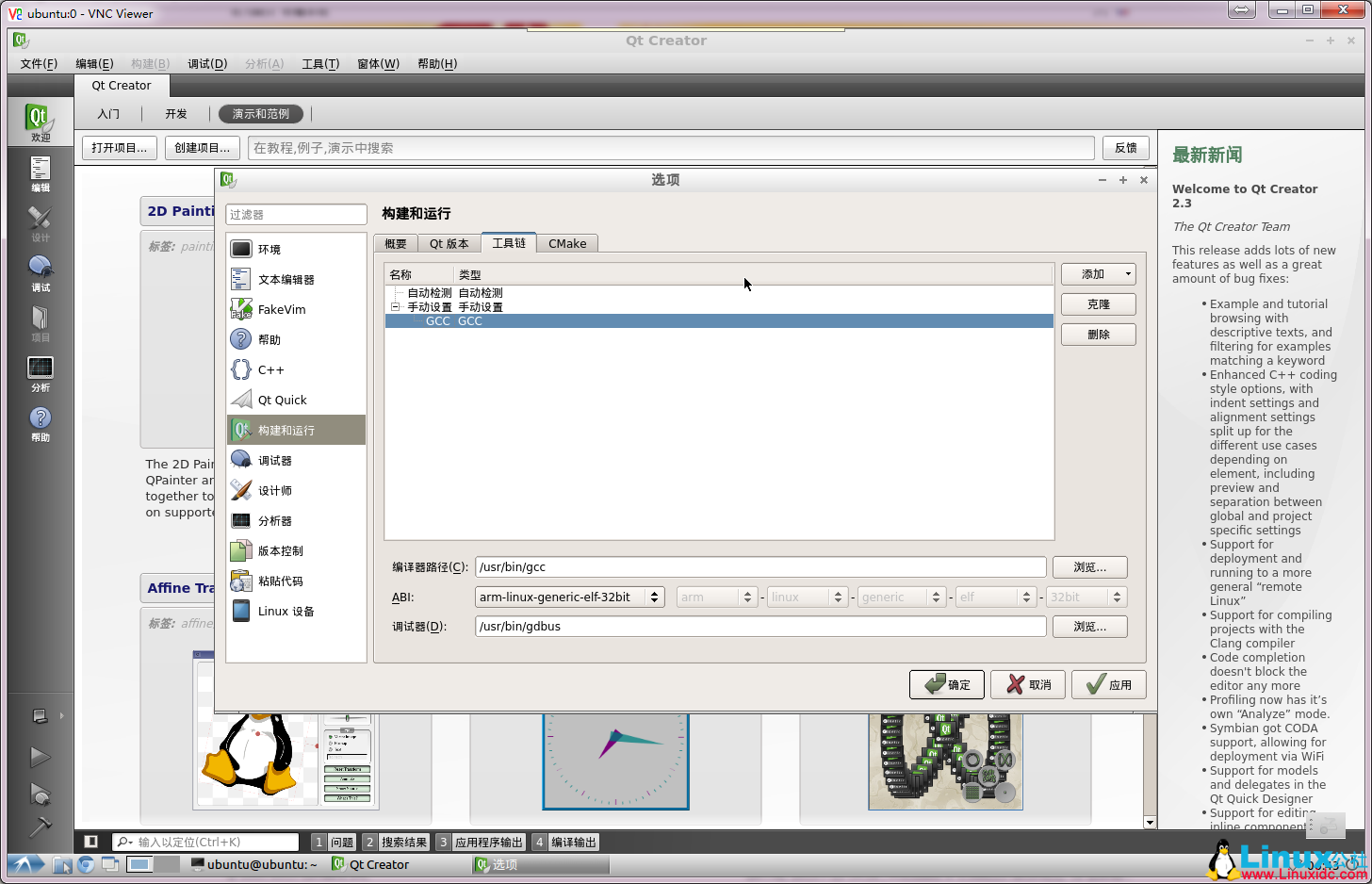This screenshot has height=884, width=1372.
Task: Open the Debug mode icon in left sidebar
Action: tap(40, 273)
